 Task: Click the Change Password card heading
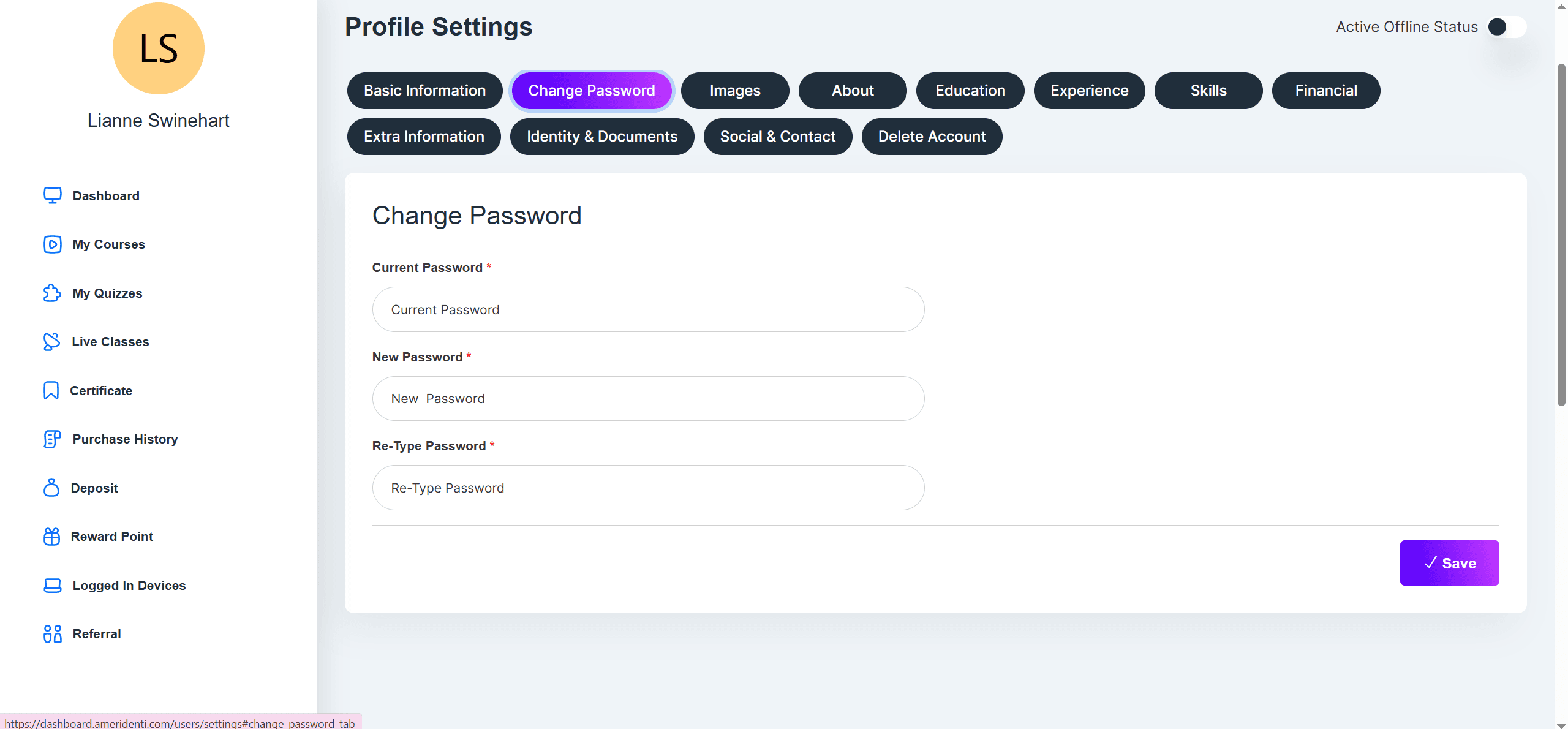(x=477, y=215)
